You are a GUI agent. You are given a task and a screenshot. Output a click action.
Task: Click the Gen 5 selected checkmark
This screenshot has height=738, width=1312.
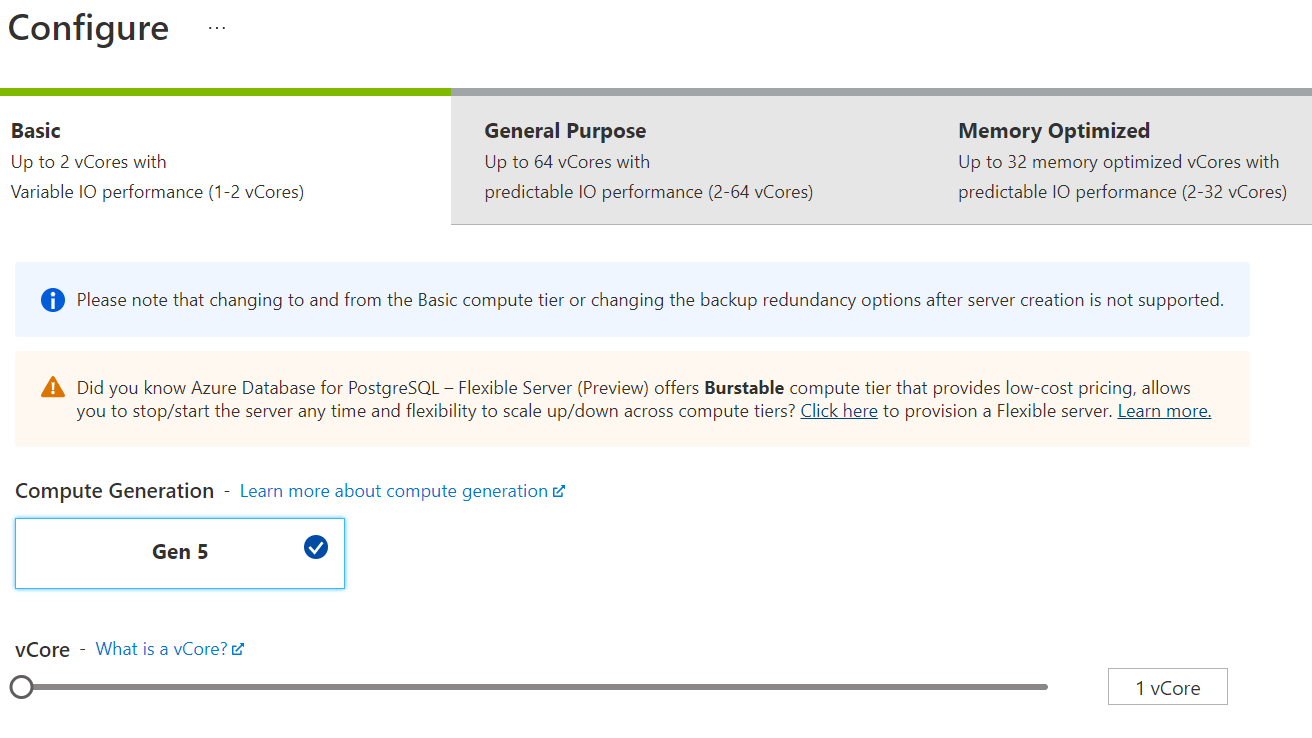[x=316, y=547]
